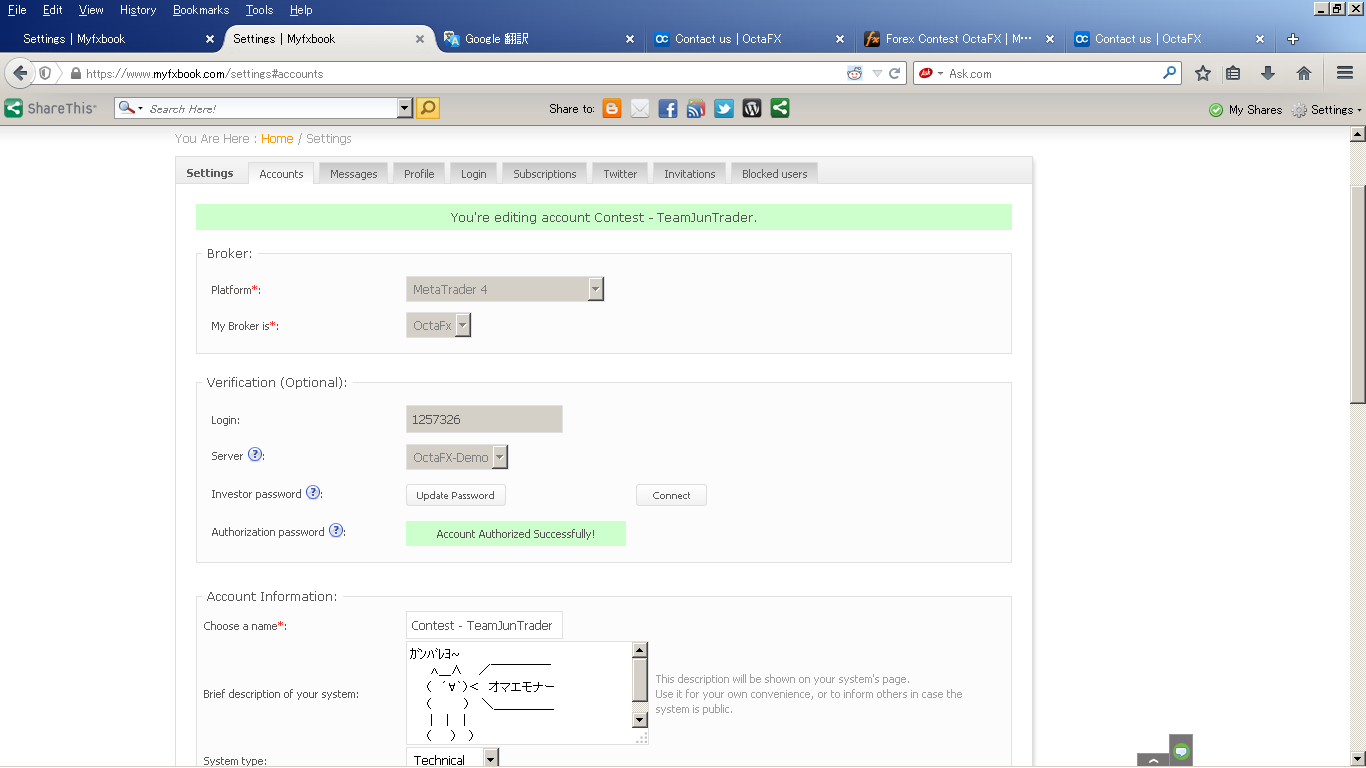Viewport: 1366px width, 768px height.
Task: Click the ShareThis logo icon
Action: (x=14, y=108)
